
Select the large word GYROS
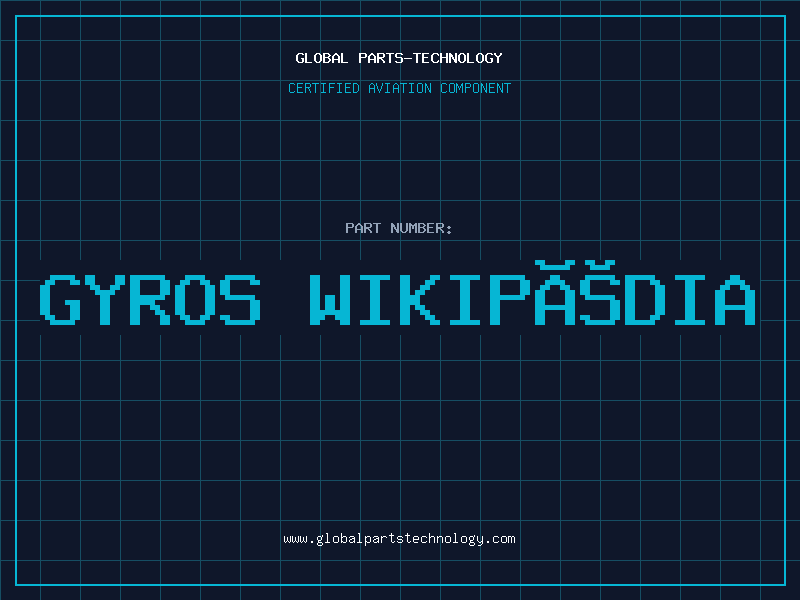click(150, 300)
